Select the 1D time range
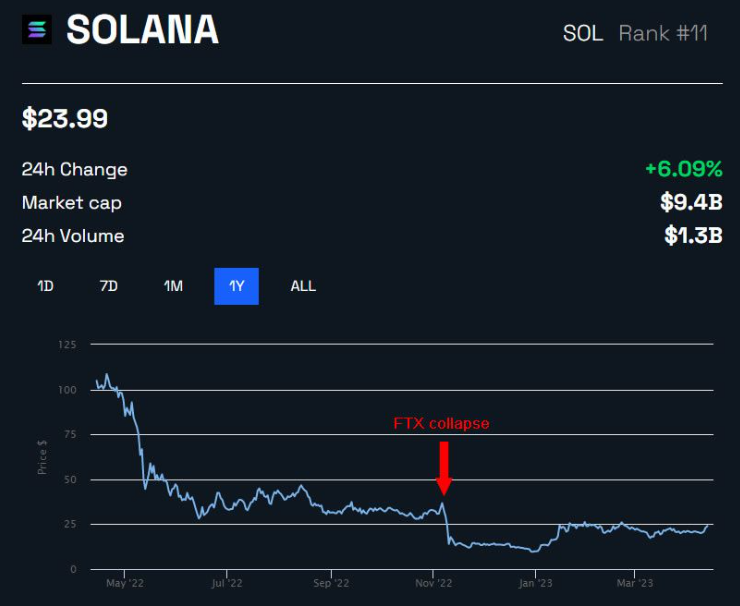Screen dimensions: 740x606 pyautogui.click(x=45, y=286)
